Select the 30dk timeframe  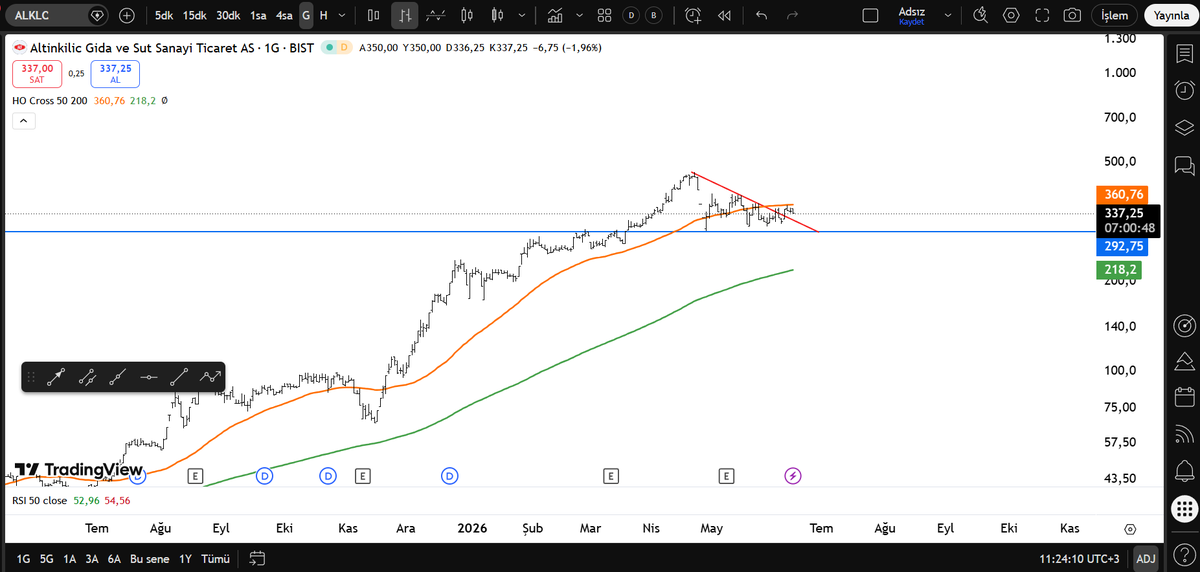click(x=228, y=15)
